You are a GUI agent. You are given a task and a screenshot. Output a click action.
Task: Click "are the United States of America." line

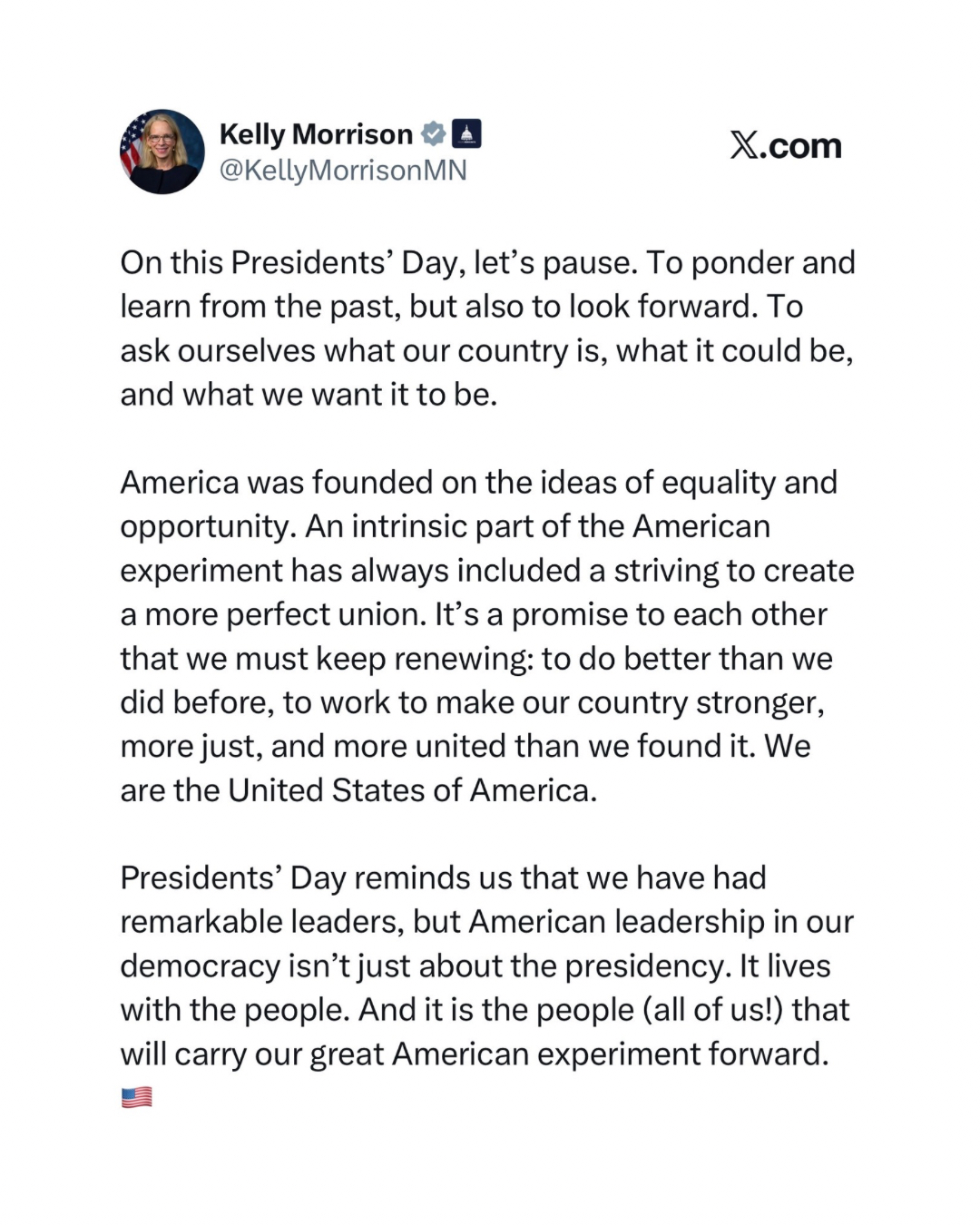click(358, 790)
